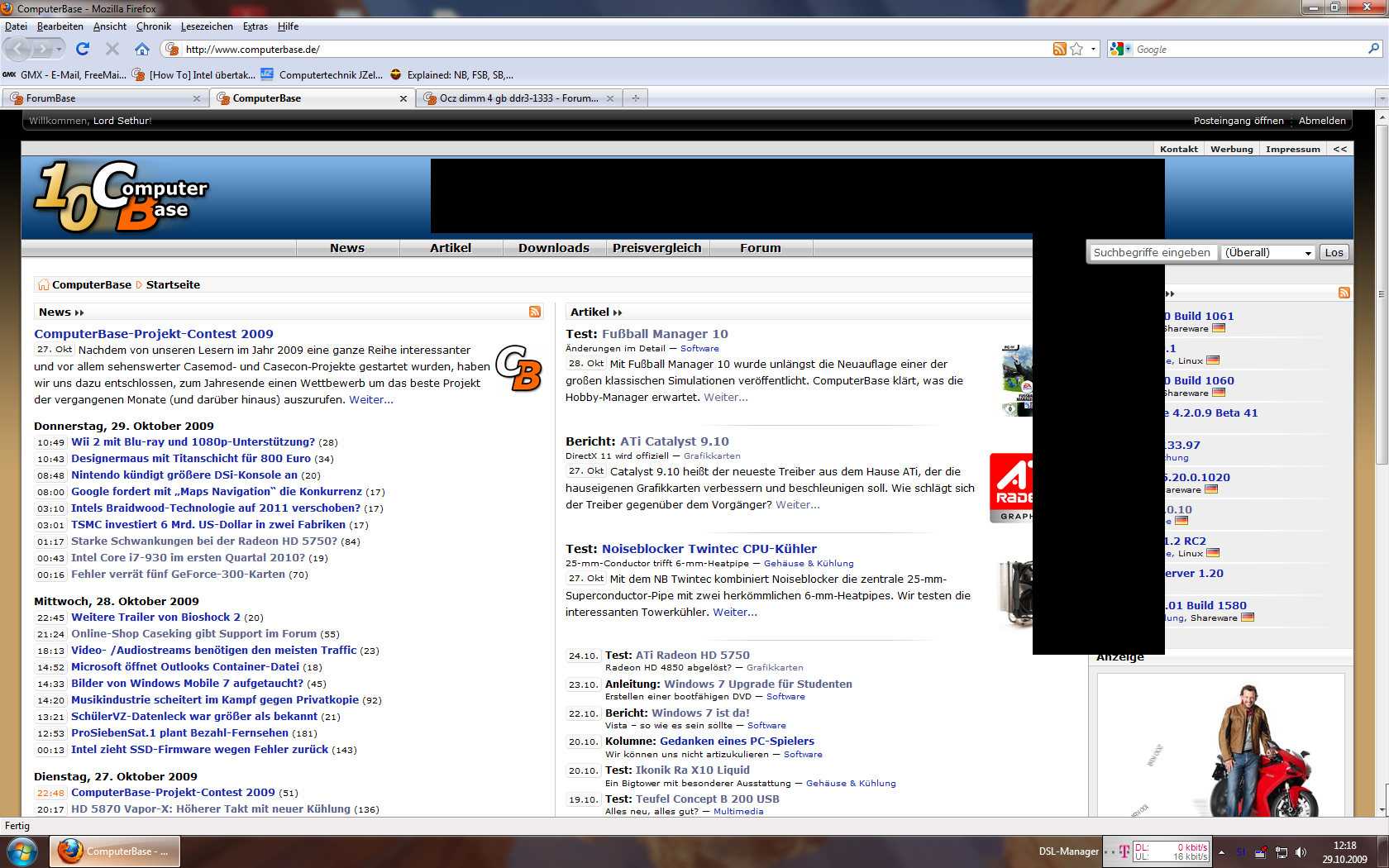1389x868 pixels.
Task: Open Google search engine selector
Action: click(1120, 50)
